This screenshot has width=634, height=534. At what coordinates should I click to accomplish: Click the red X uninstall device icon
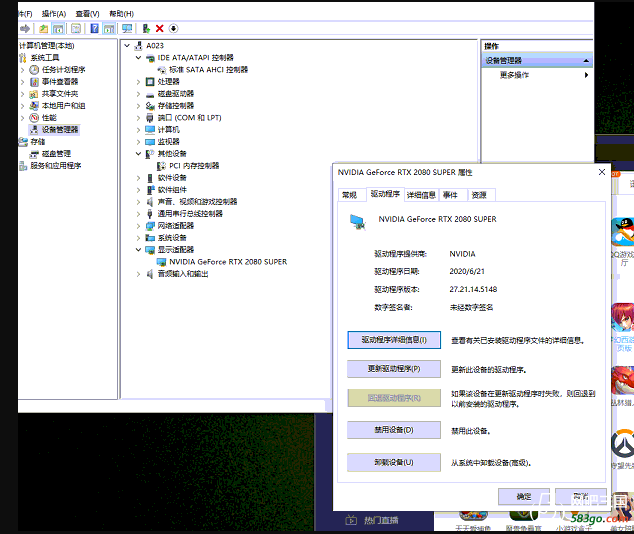(159, 29)
